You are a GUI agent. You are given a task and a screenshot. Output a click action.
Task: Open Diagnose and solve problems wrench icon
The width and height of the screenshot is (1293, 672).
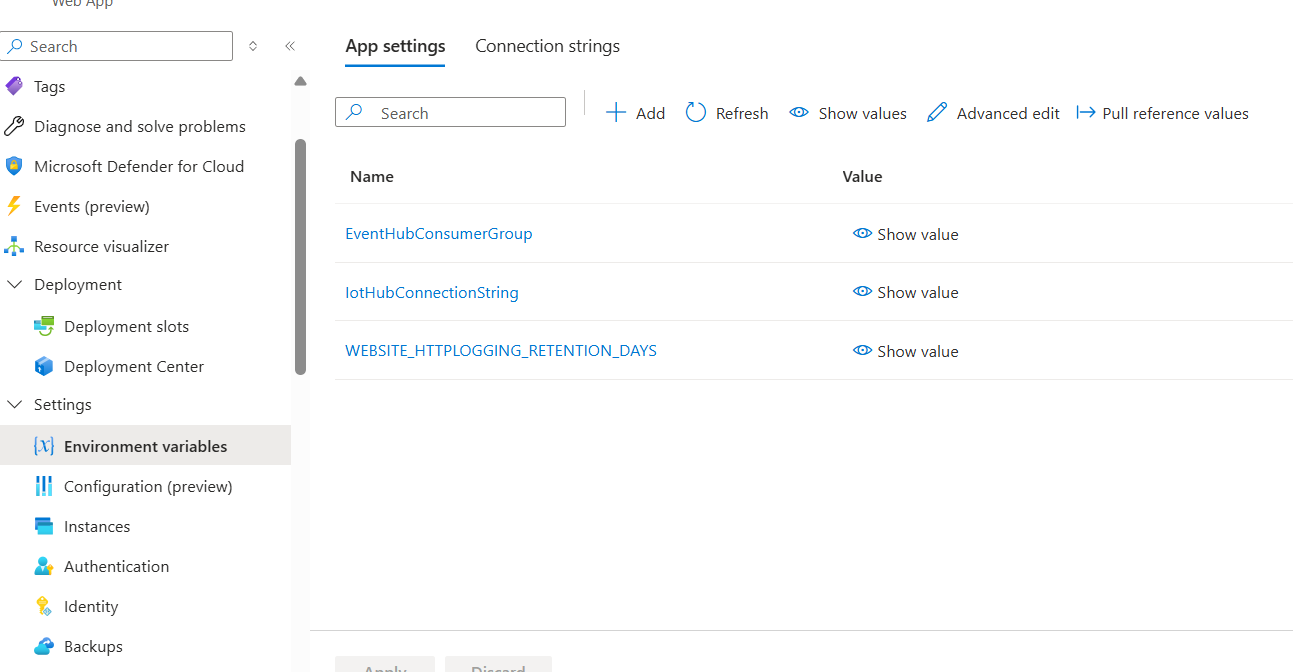pyautogui.click(x=14, y=126)
